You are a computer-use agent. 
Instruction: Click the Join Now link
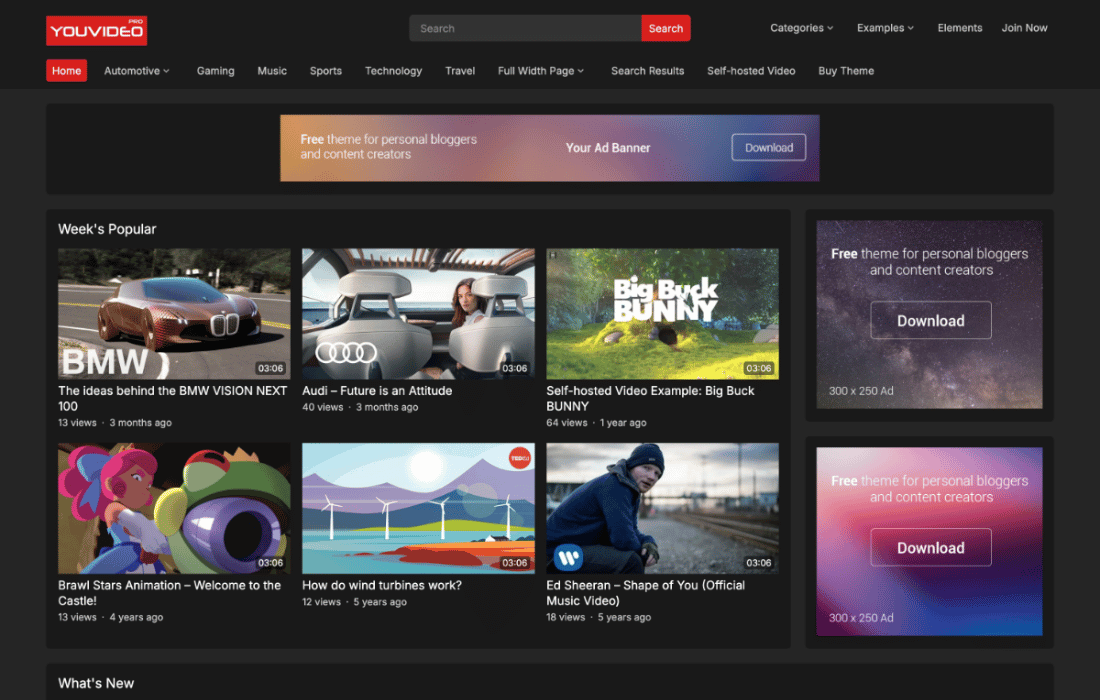tap(1024, 28)
